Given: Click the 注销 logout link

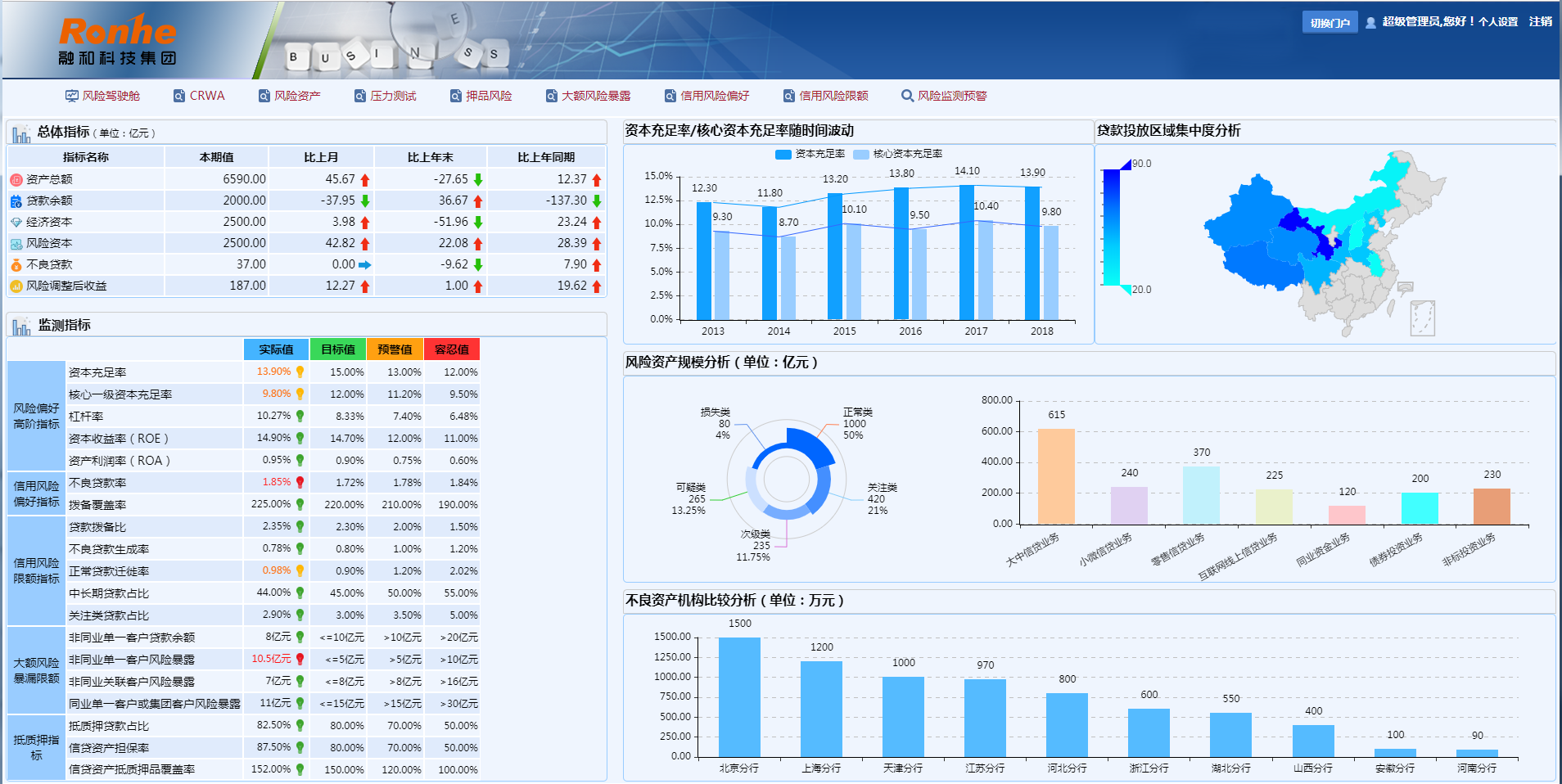Looking at the screenshot, I should (1540, 22).
